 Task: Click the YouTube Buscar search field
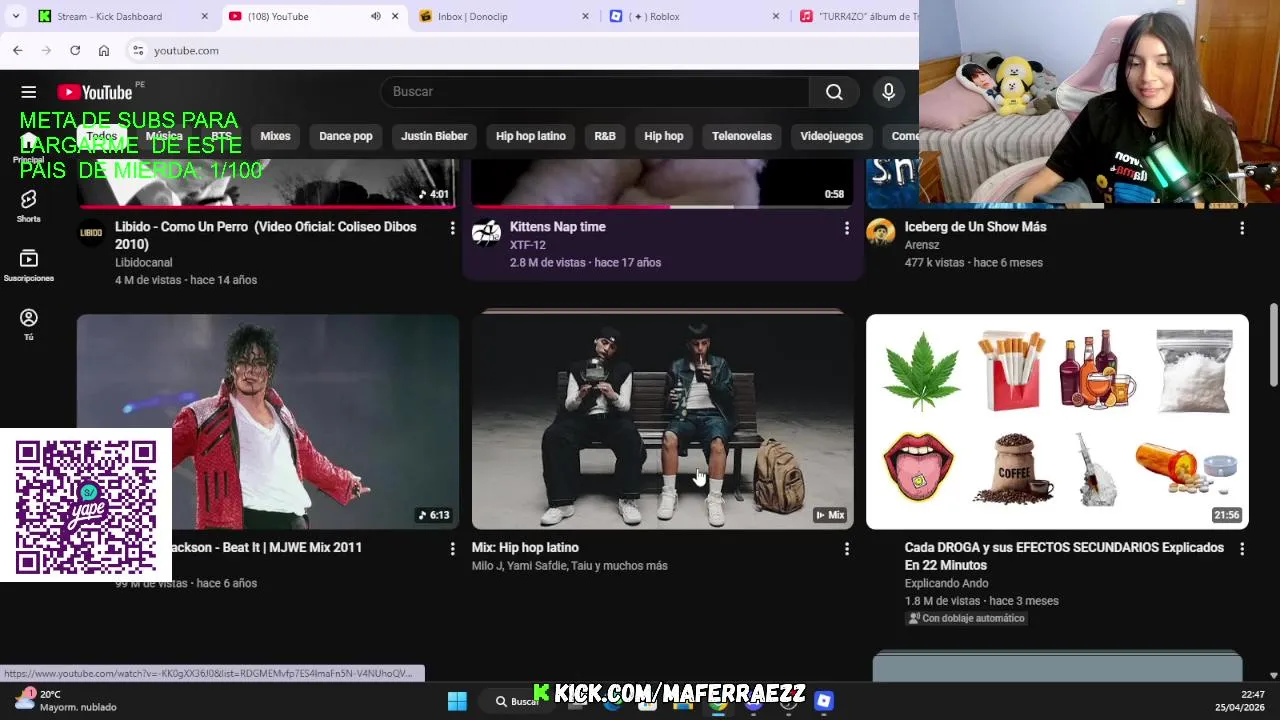pyautogui.click(x=595, y=92)
